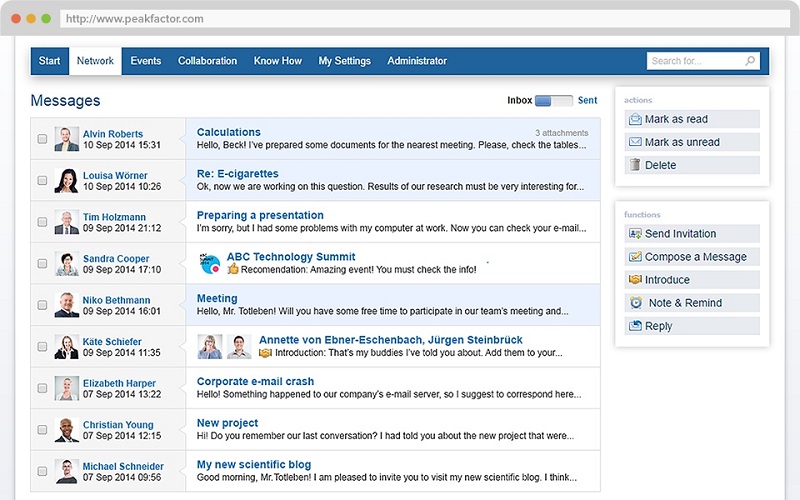Click the Delete trash can icon
This screenshot has width=800, height=500.
pos(635,164)
